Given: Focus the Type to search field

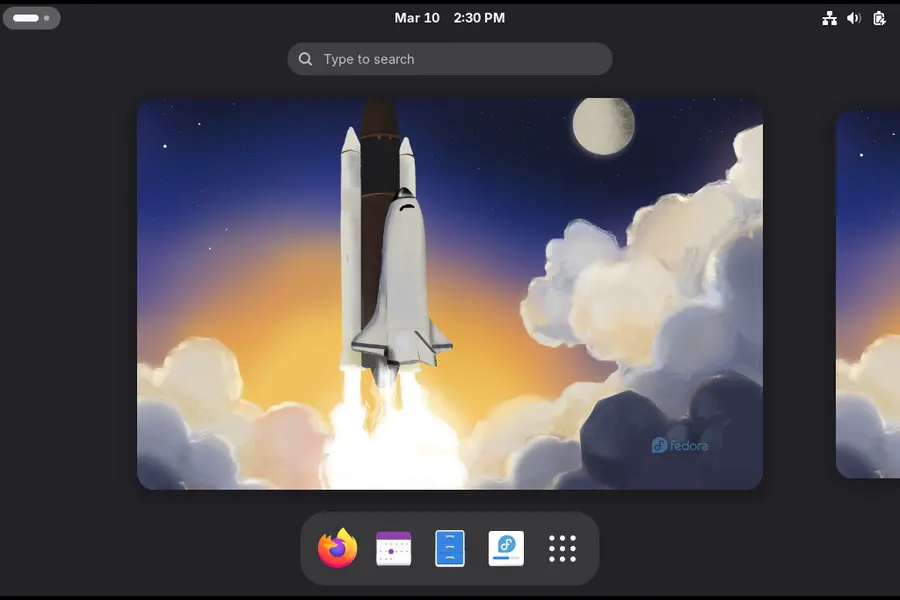Looking at the screenshot, I should pos(450,59).
